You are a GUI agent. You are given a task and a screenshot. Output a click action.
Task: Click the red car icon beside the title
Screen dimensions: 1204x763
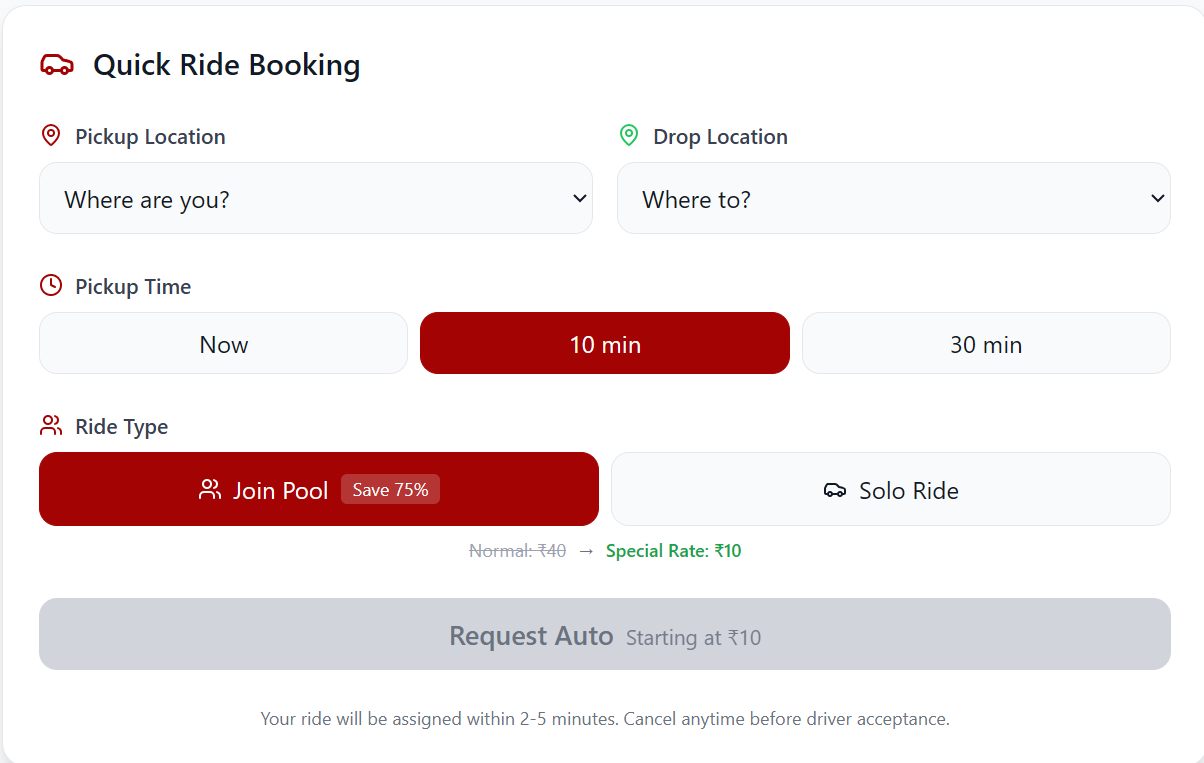57,65
